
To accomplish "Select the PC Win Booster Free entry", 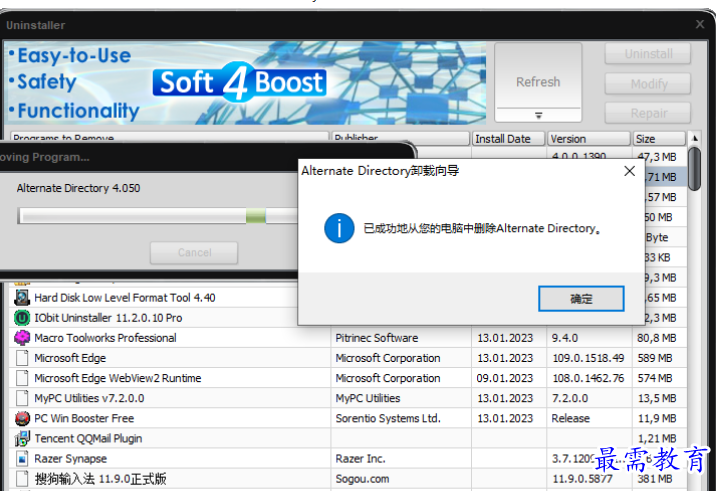I will tap(84, 418).
